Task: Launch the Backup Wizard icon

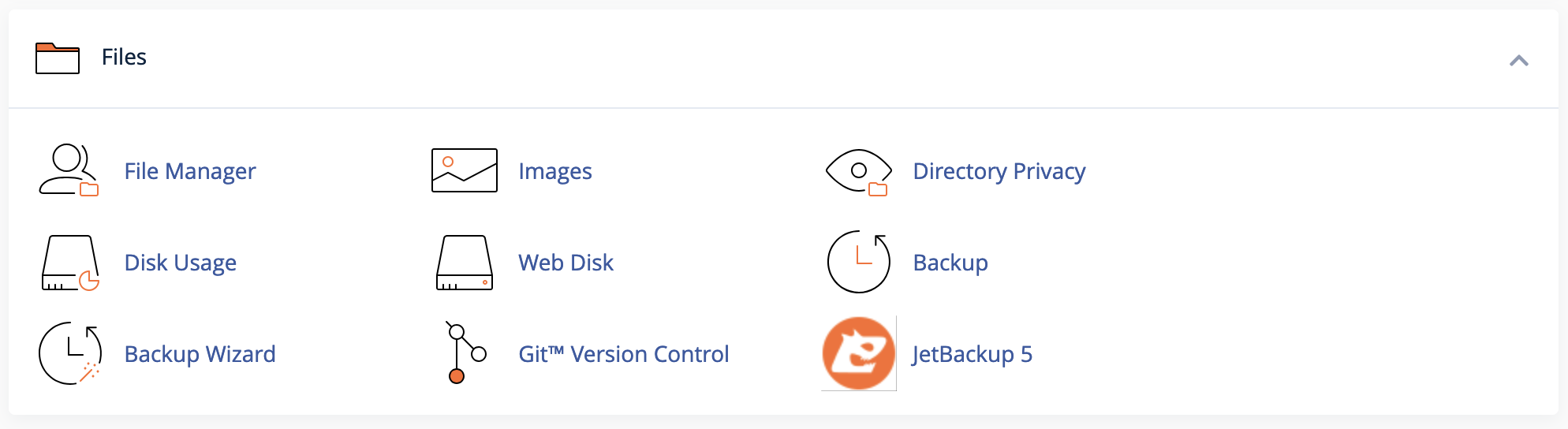Action: 70,353
